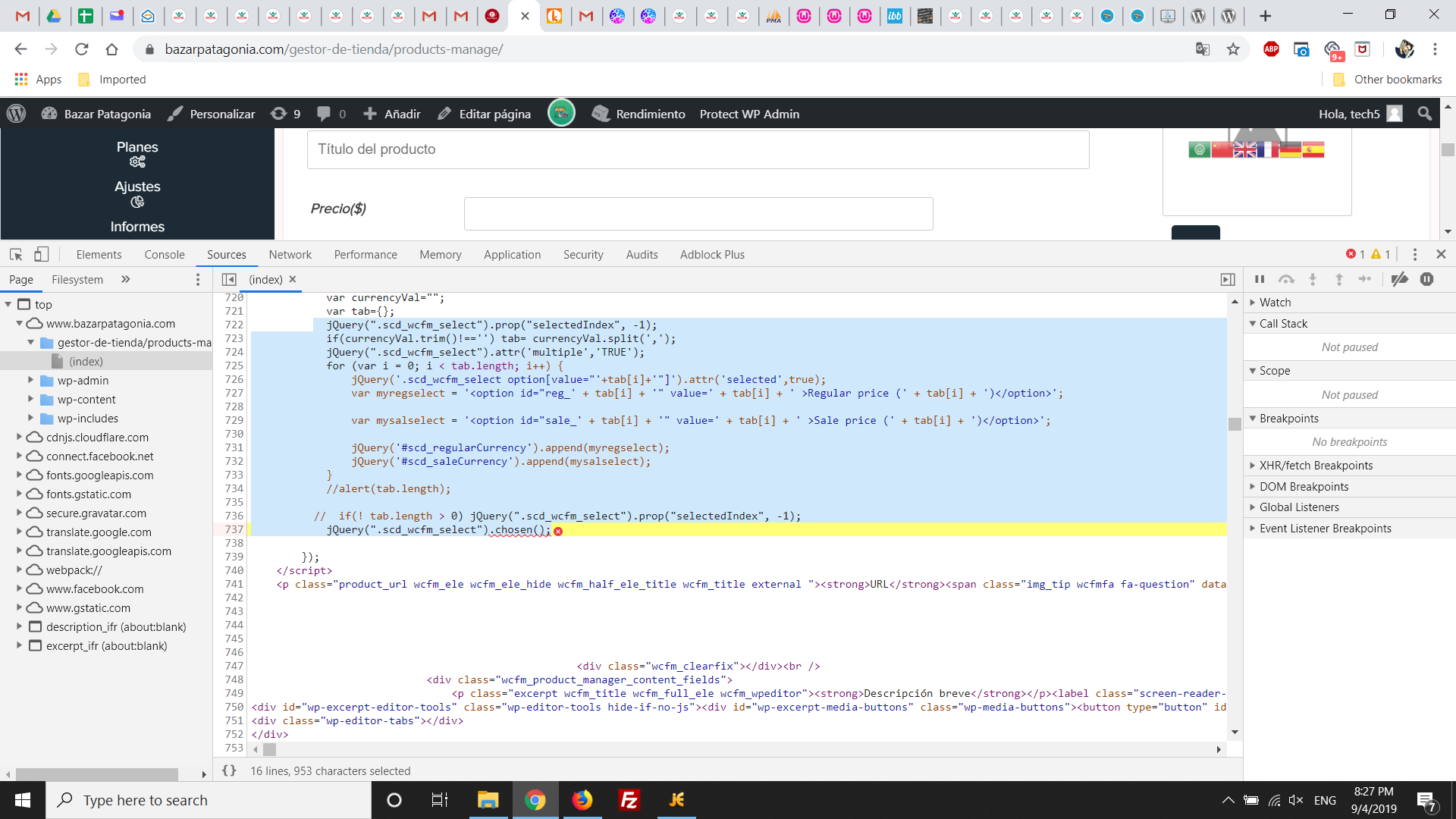Click the yellow warning count indicator
The image size is (1456, 819).
tap(1381, 255)
